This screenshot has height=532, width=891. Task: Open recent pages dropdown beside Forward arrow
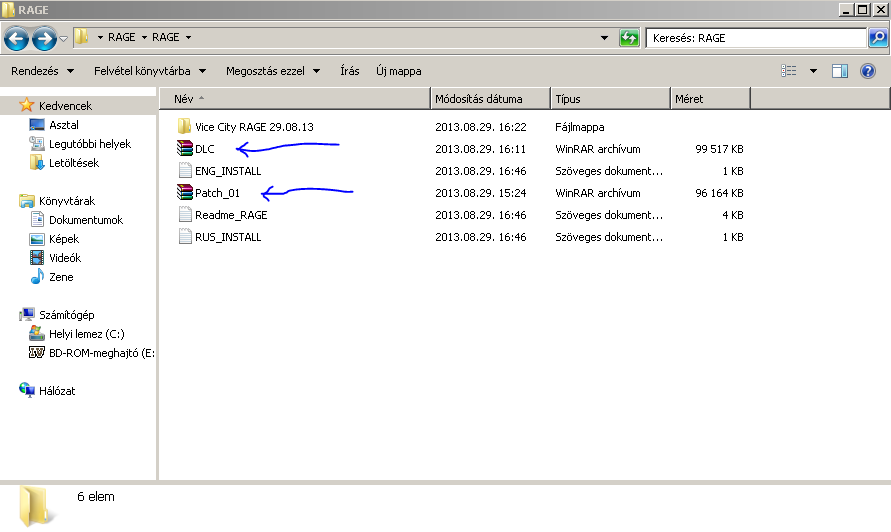[63, 39]
